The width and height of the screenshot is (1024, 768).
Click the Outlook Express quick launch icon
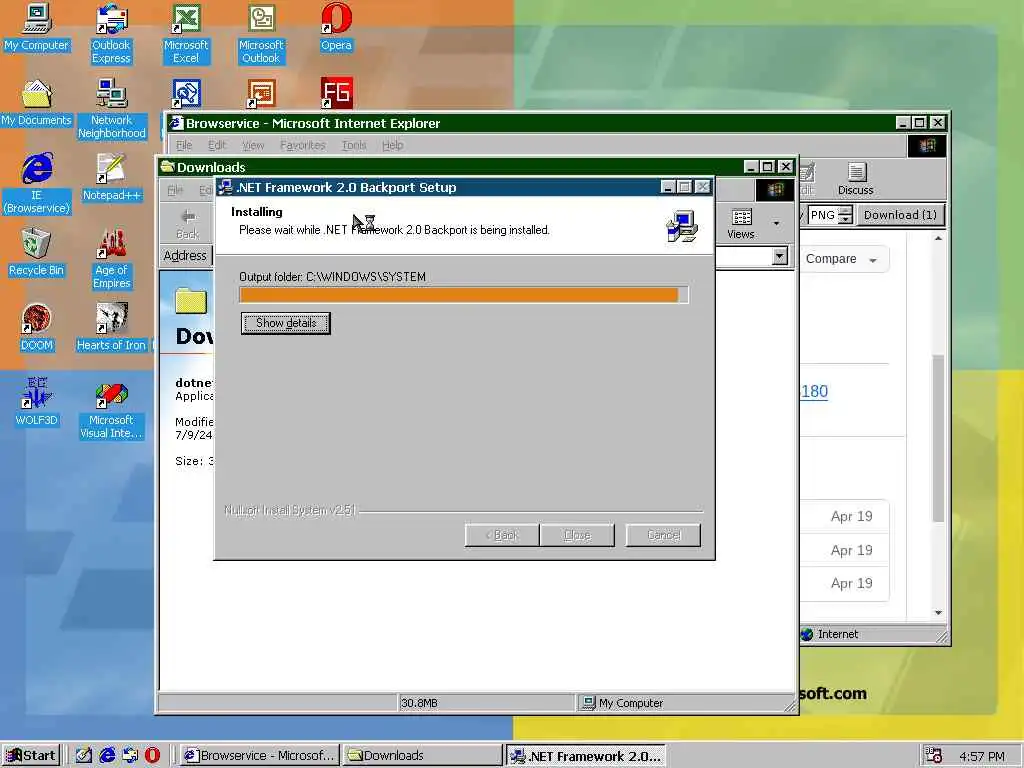[x=130, y=755]
